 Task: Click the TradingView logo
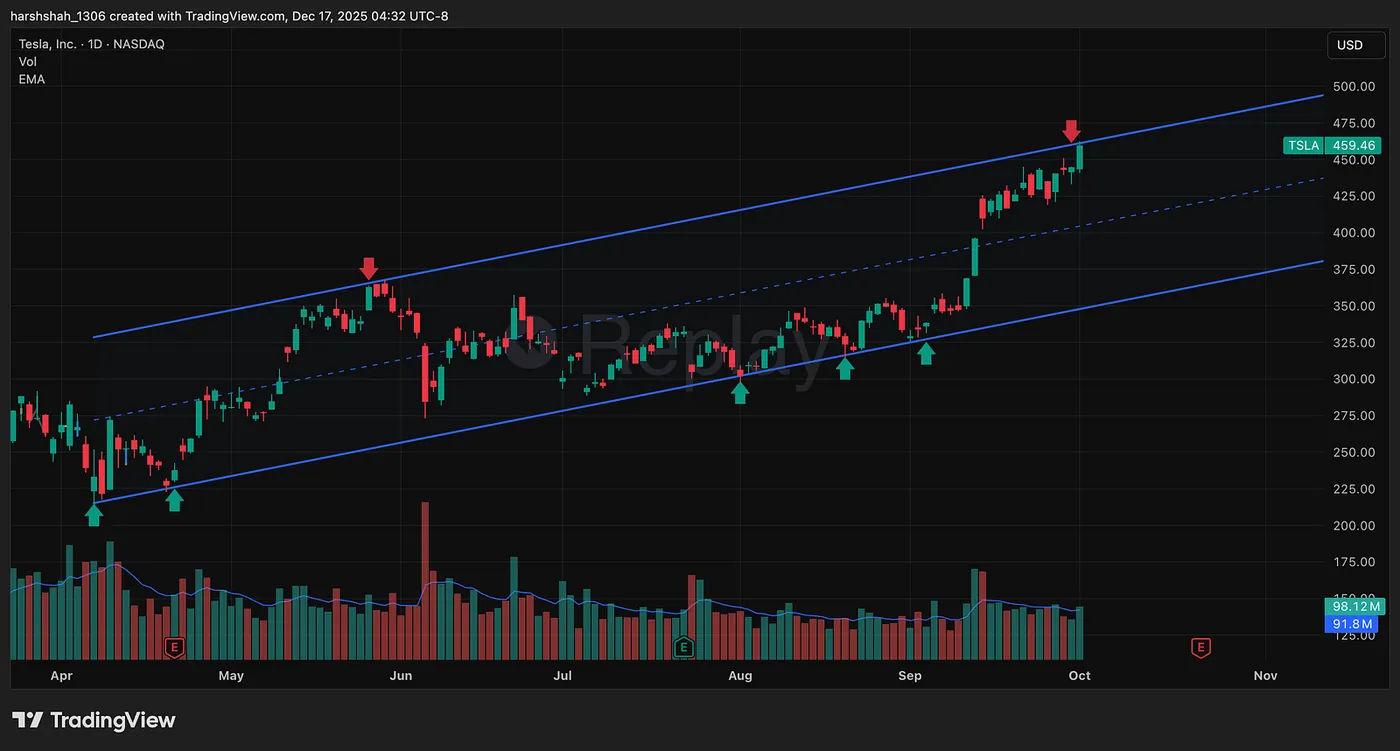pos(93,720)
